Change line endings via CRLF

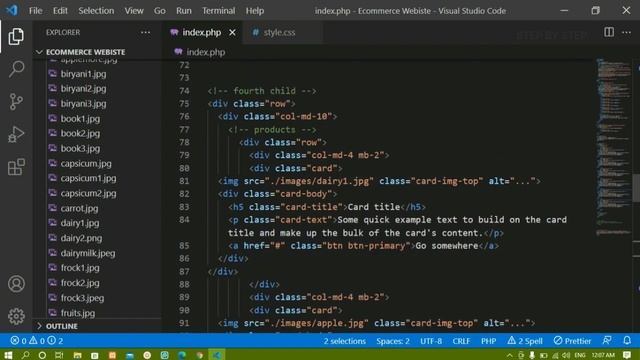[461, 341]
